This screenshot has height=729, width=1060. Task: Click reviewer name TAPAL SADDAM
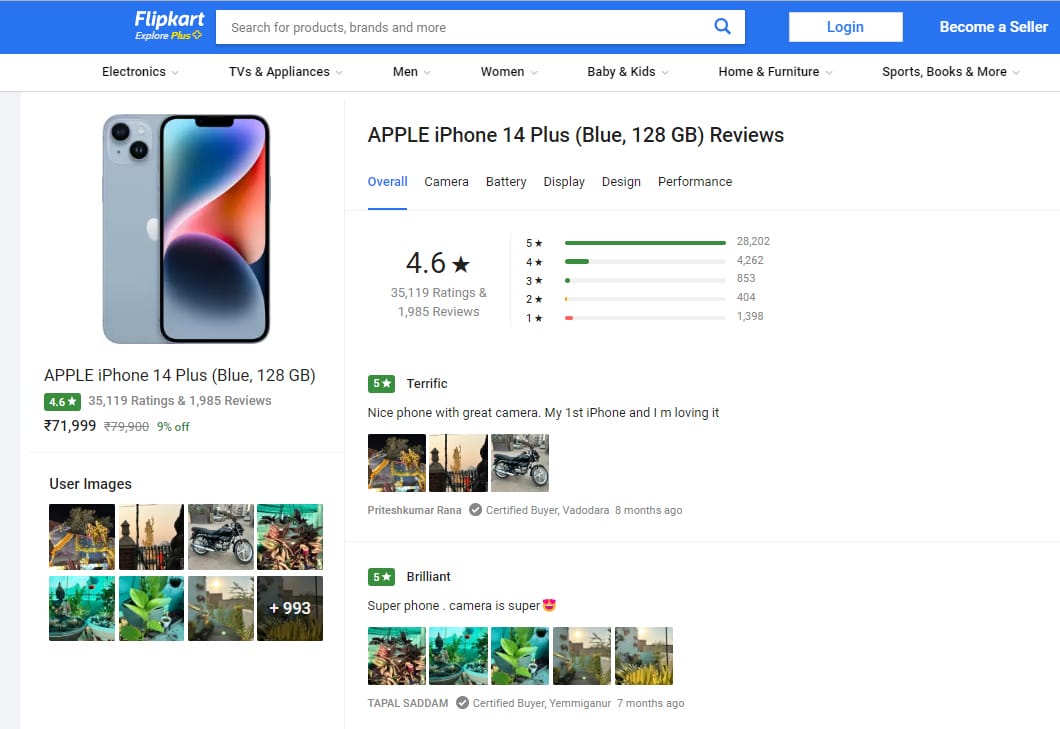pos(408,703)
